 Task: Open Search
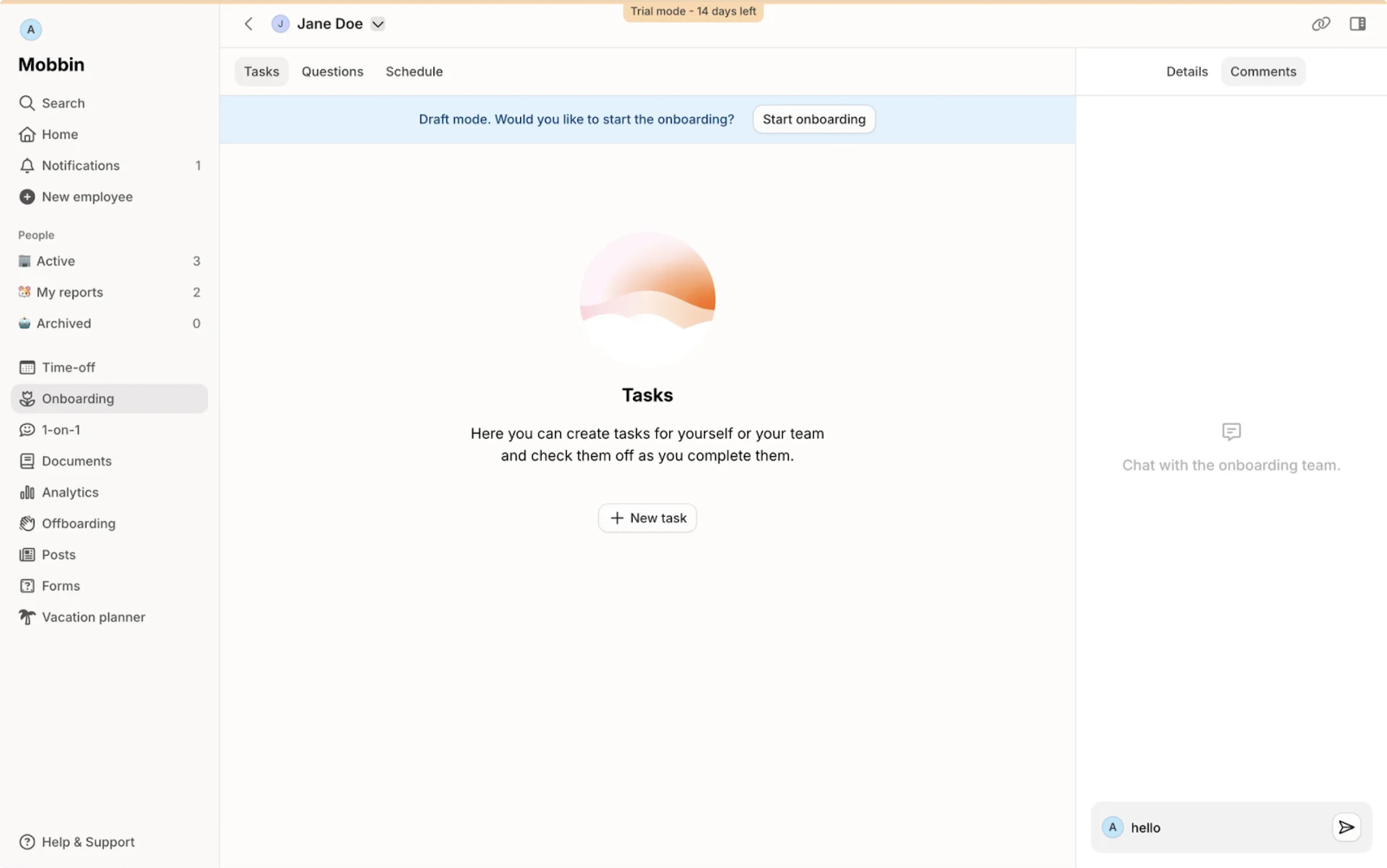(x=62, y=103)
